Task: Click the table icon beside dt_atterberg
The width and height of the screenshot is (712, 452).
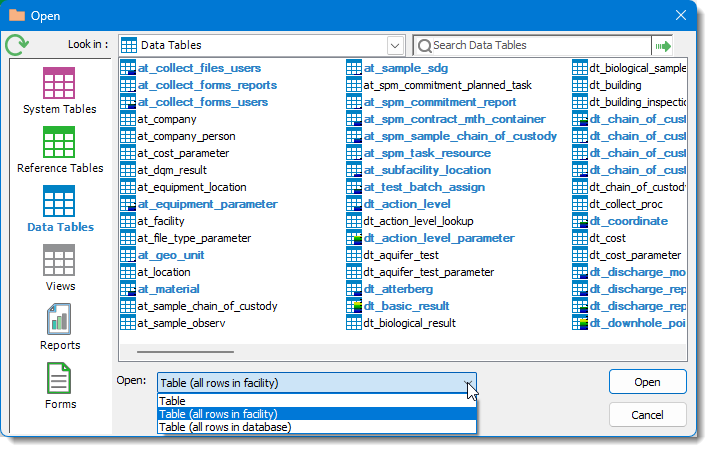Action: click(354, 289)
